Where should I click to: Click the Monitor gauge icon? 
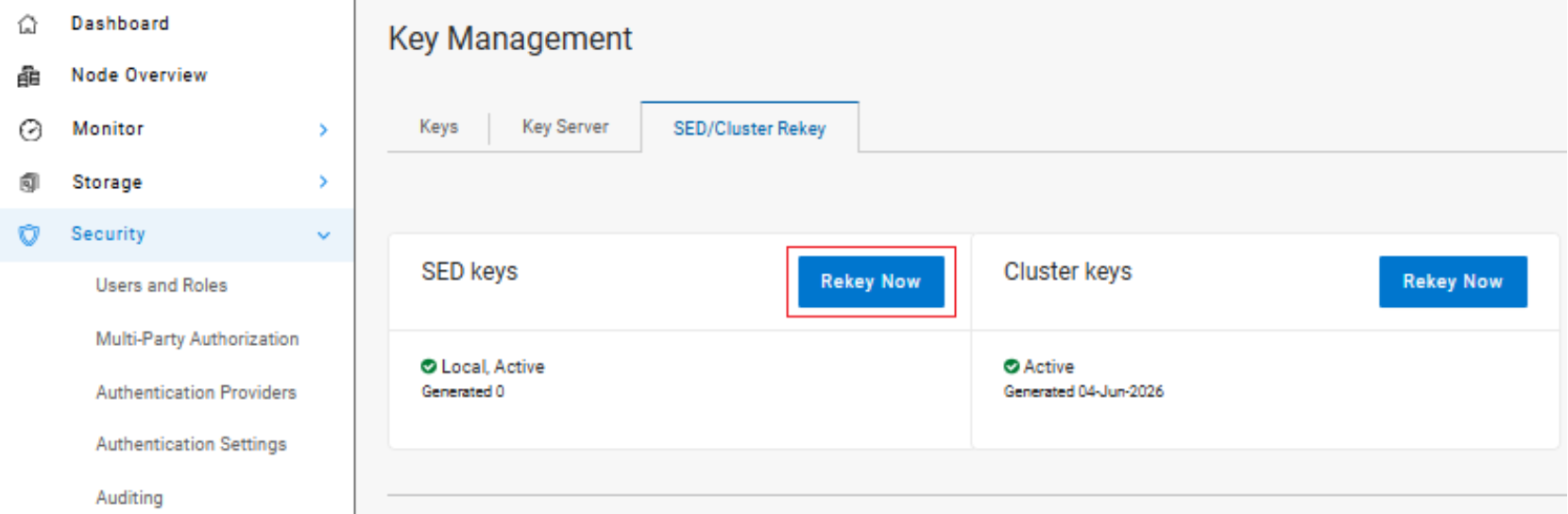coord(30,129)
